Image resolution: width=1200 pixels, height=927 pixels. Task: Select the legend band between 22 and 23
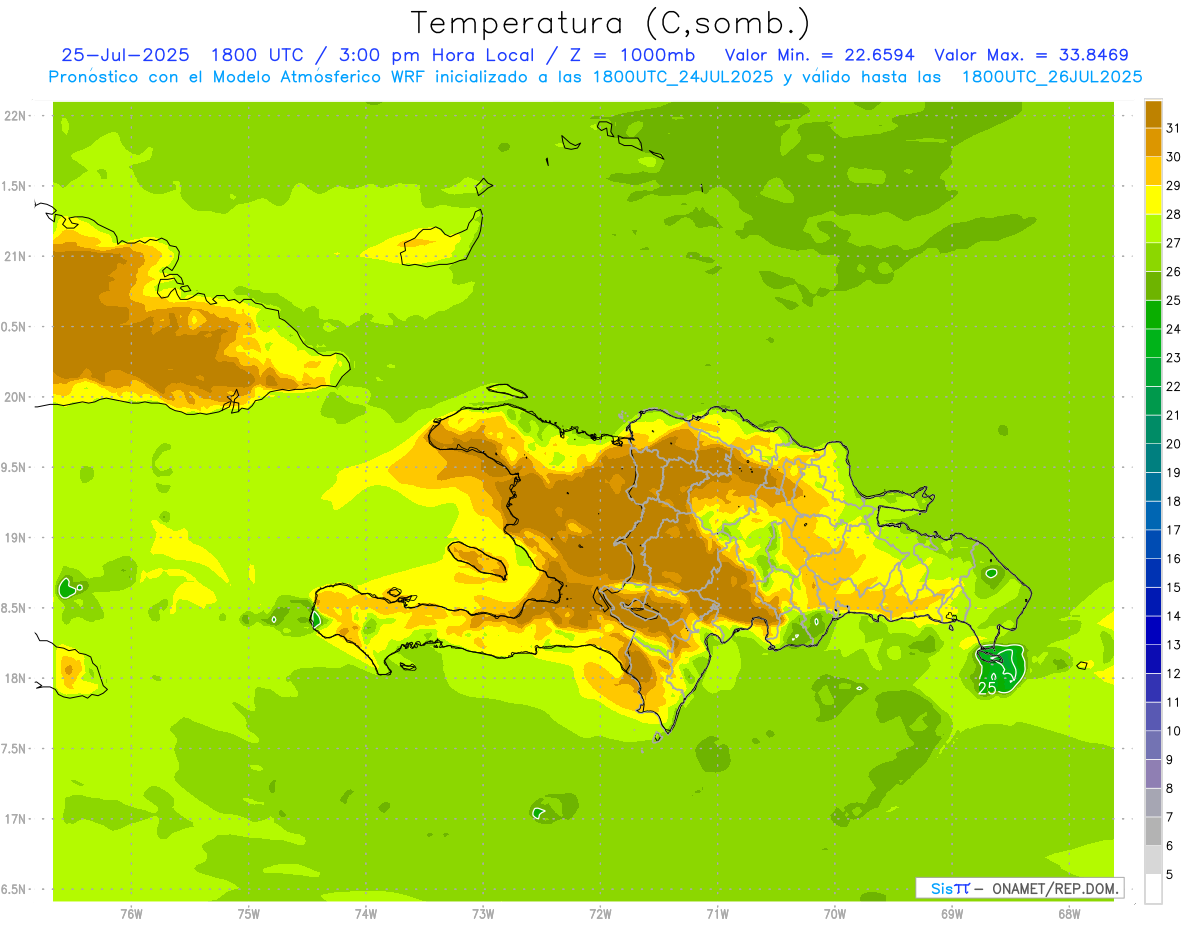tap(1153, 372)
